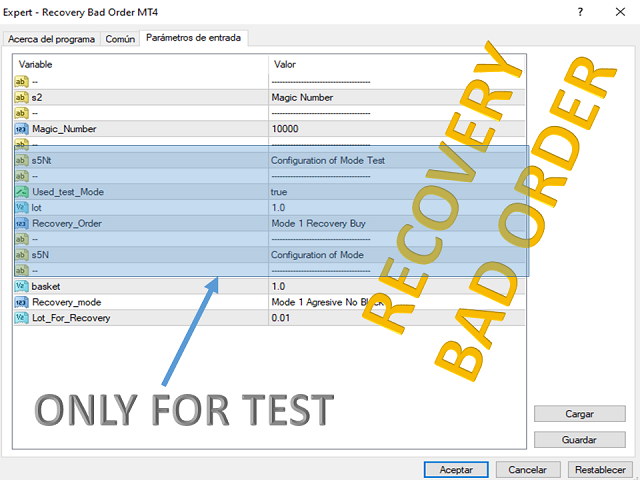
Task: Close the Expert dialog window
Action: [x=620, y=12]
